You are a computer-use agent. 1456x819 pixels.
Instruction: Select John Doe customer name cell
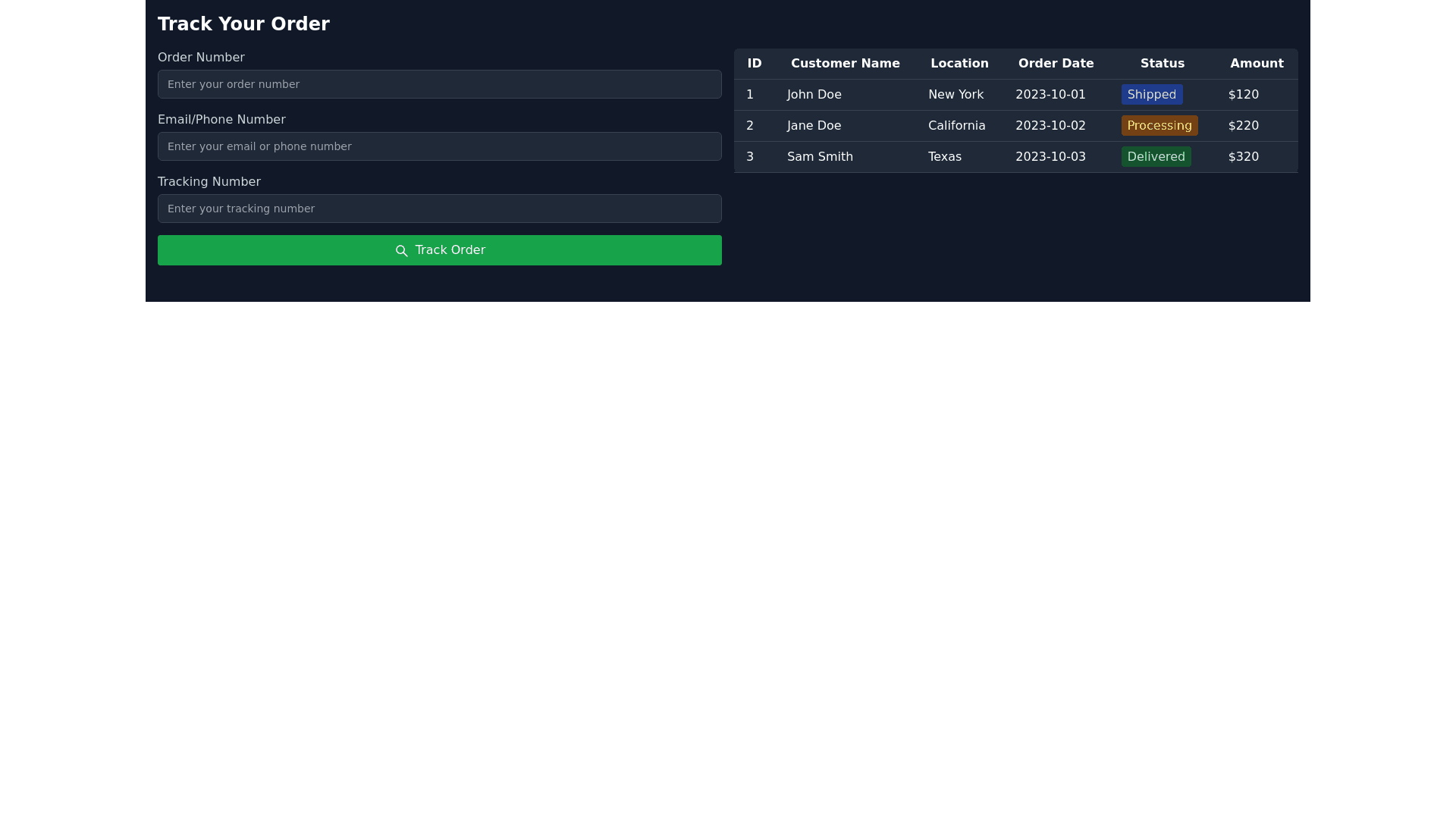pos(814,95)
